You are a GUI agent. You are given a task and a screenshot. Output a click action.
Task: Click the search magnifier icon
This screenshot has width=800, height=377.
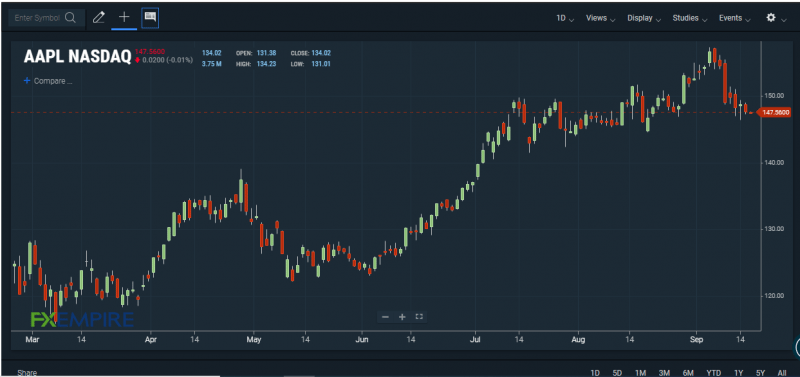[x=70, y=18]
